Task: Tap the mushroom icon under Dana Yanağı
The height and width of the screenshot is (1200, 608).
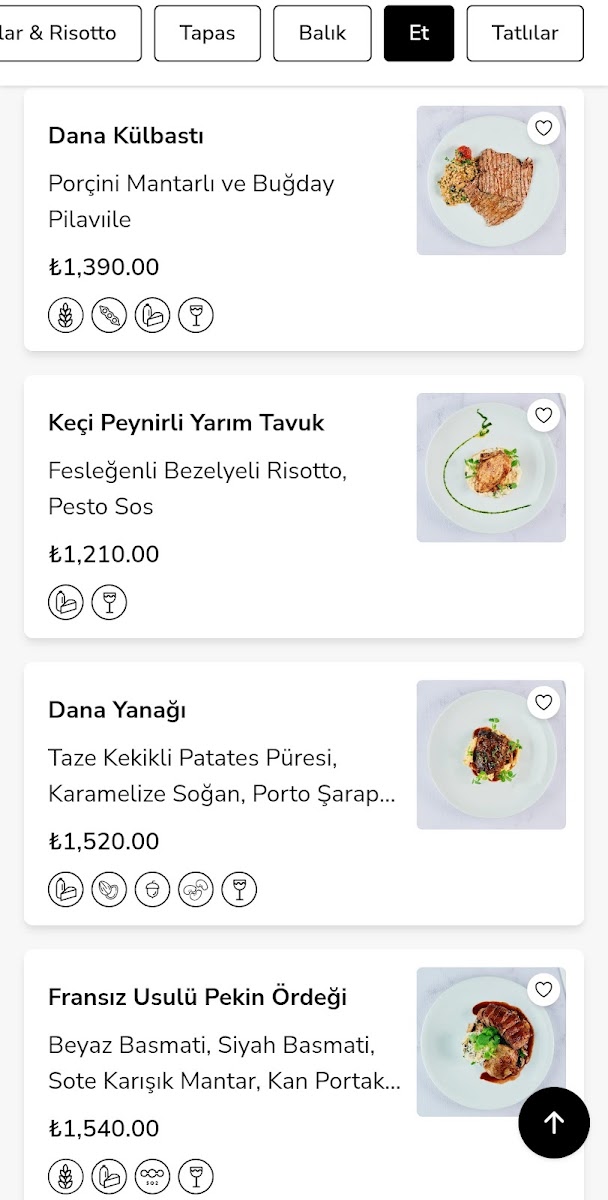Action: pos(196,890)
